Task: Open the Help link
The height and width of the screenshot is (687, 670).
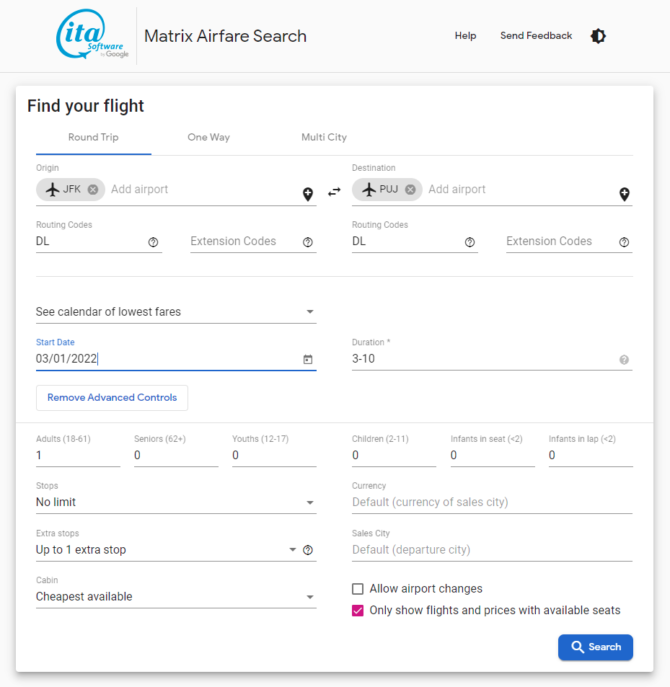Action: pyautogui.click(x=465, y=36)
